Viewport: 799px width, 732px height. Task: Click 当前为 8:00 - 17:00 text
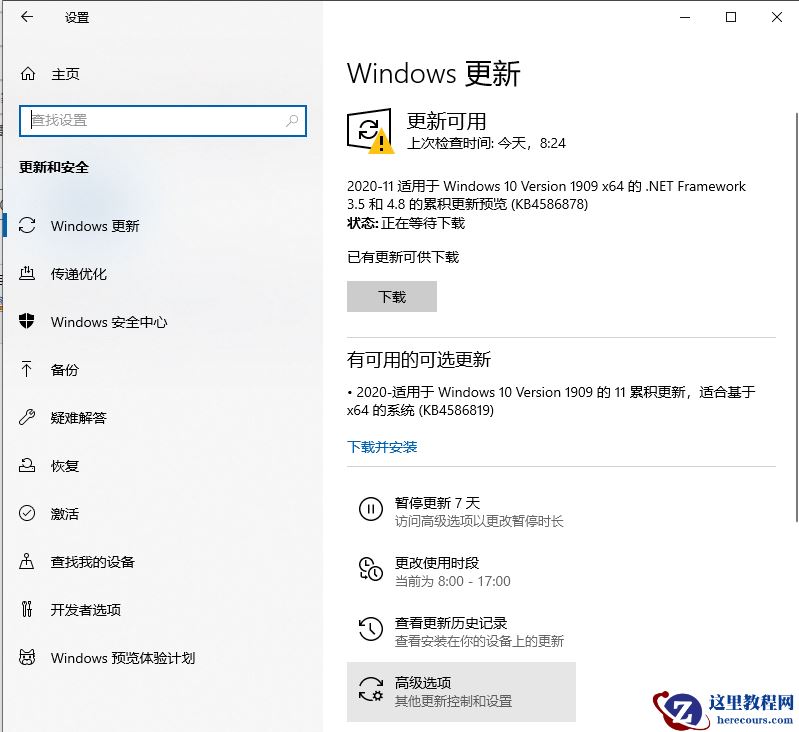click(x=452, y=581)
